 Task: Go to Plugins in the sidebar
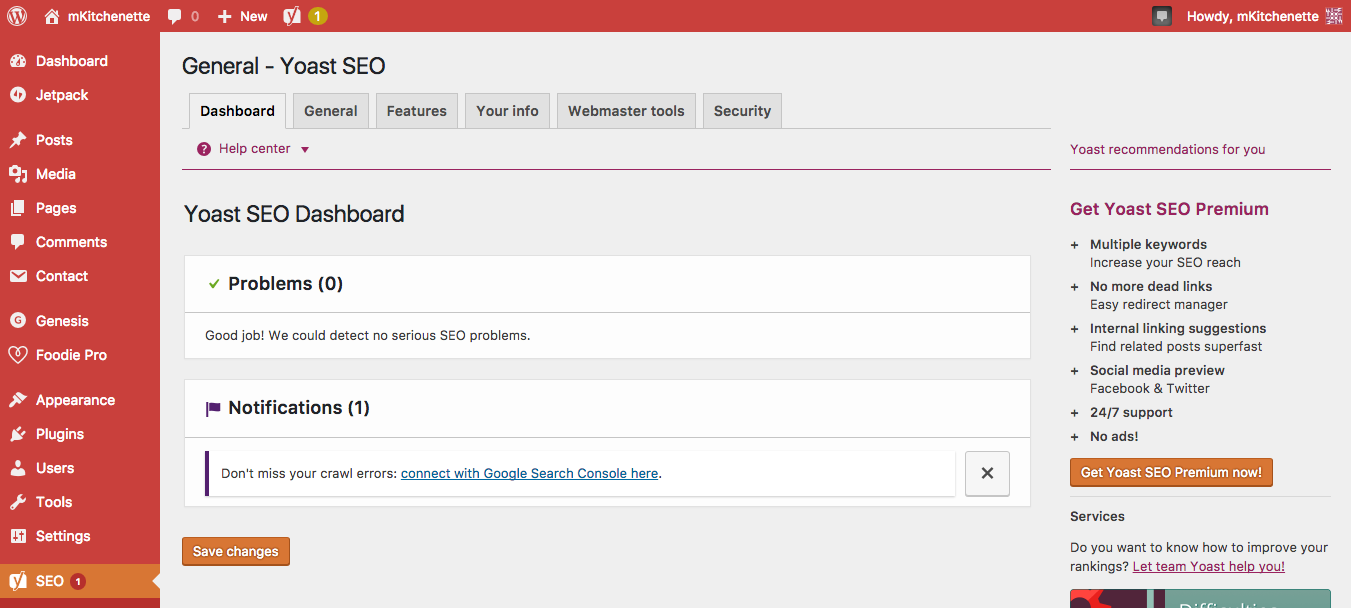60,434
